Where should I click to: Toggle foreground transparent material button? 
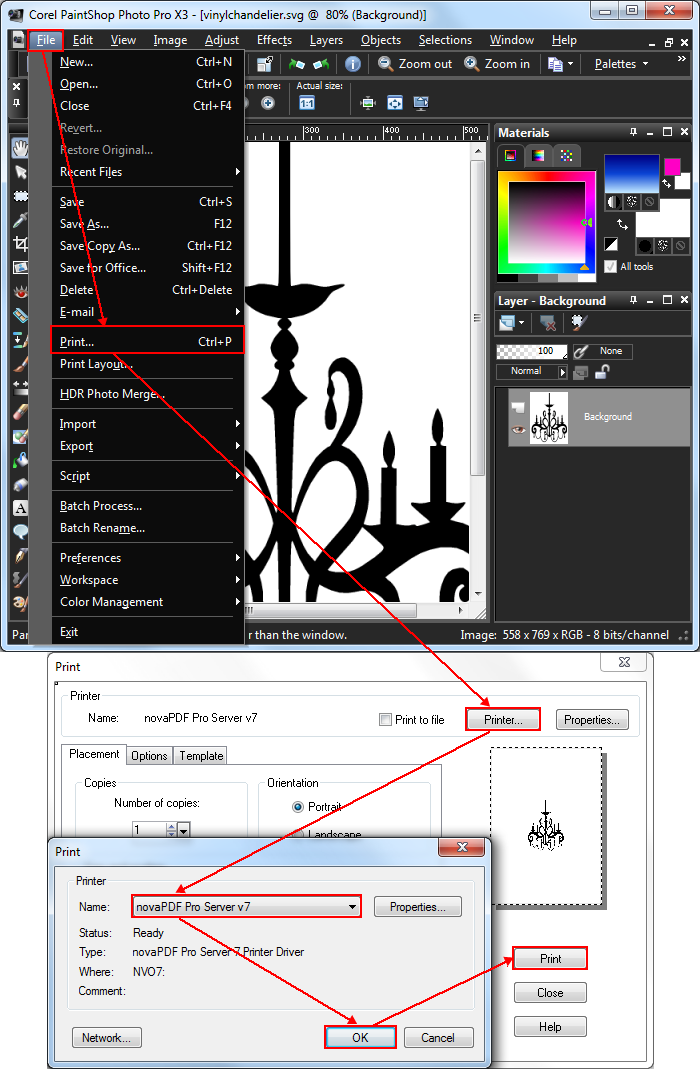650,202
